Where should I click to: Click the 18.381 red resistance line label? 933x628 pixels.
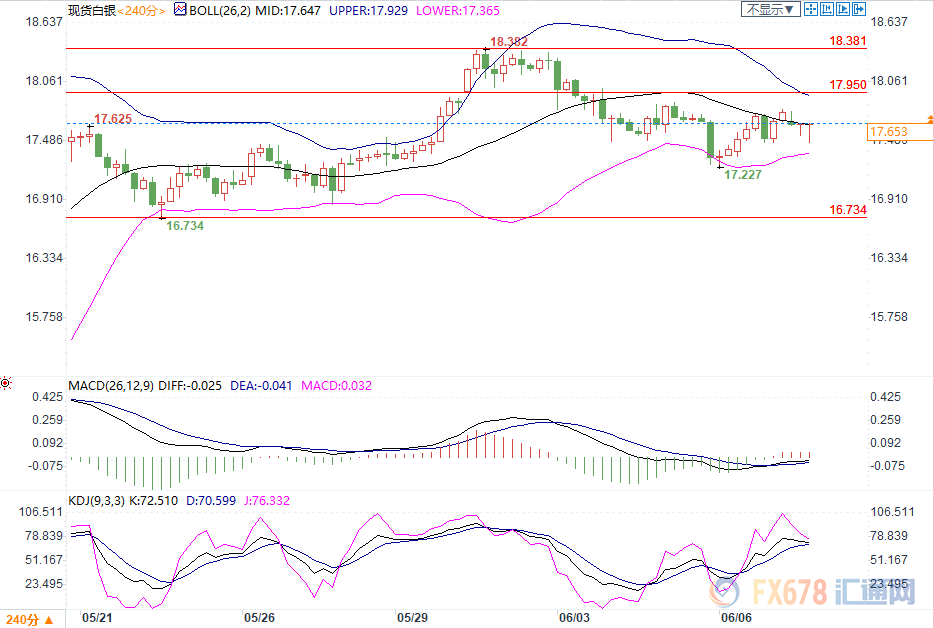(x=846, y=41)
